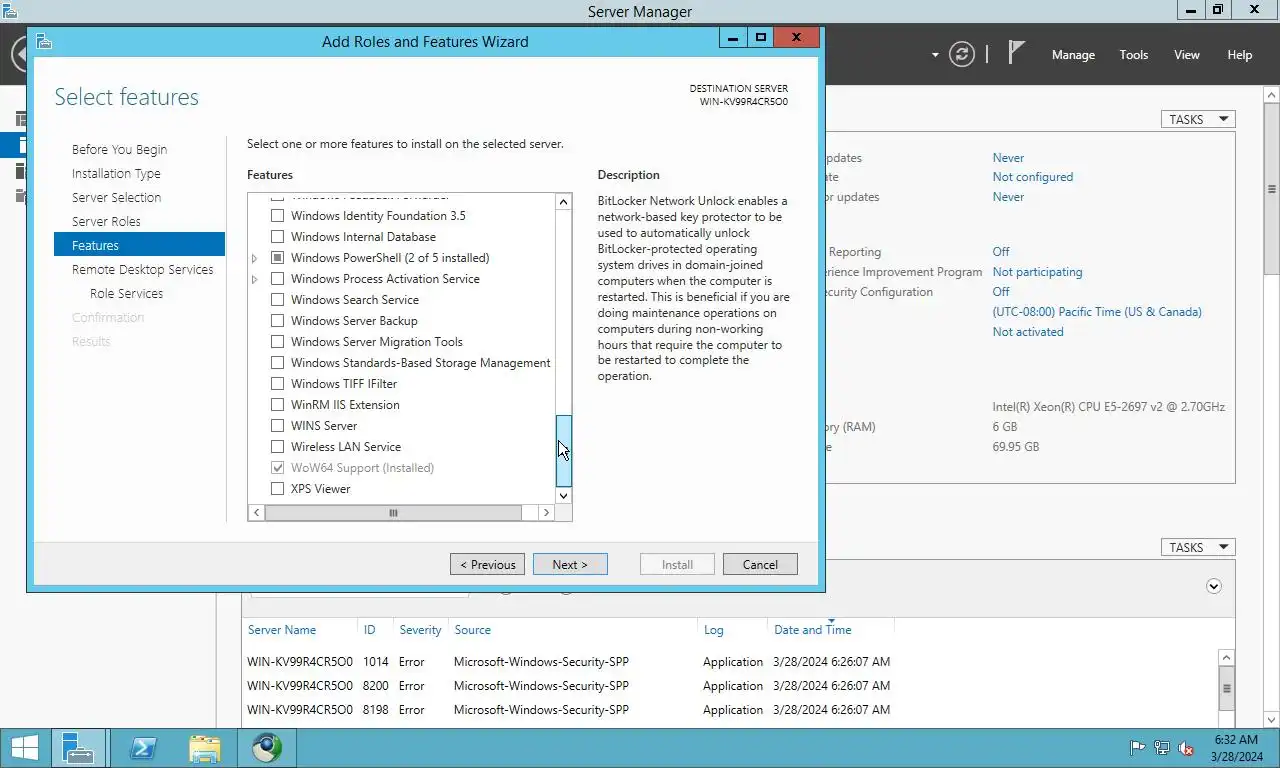The width and height of the screenshot is (1280, 768).
Task: Click the Action Center flag in system tray
Action: click(1137, 748)
